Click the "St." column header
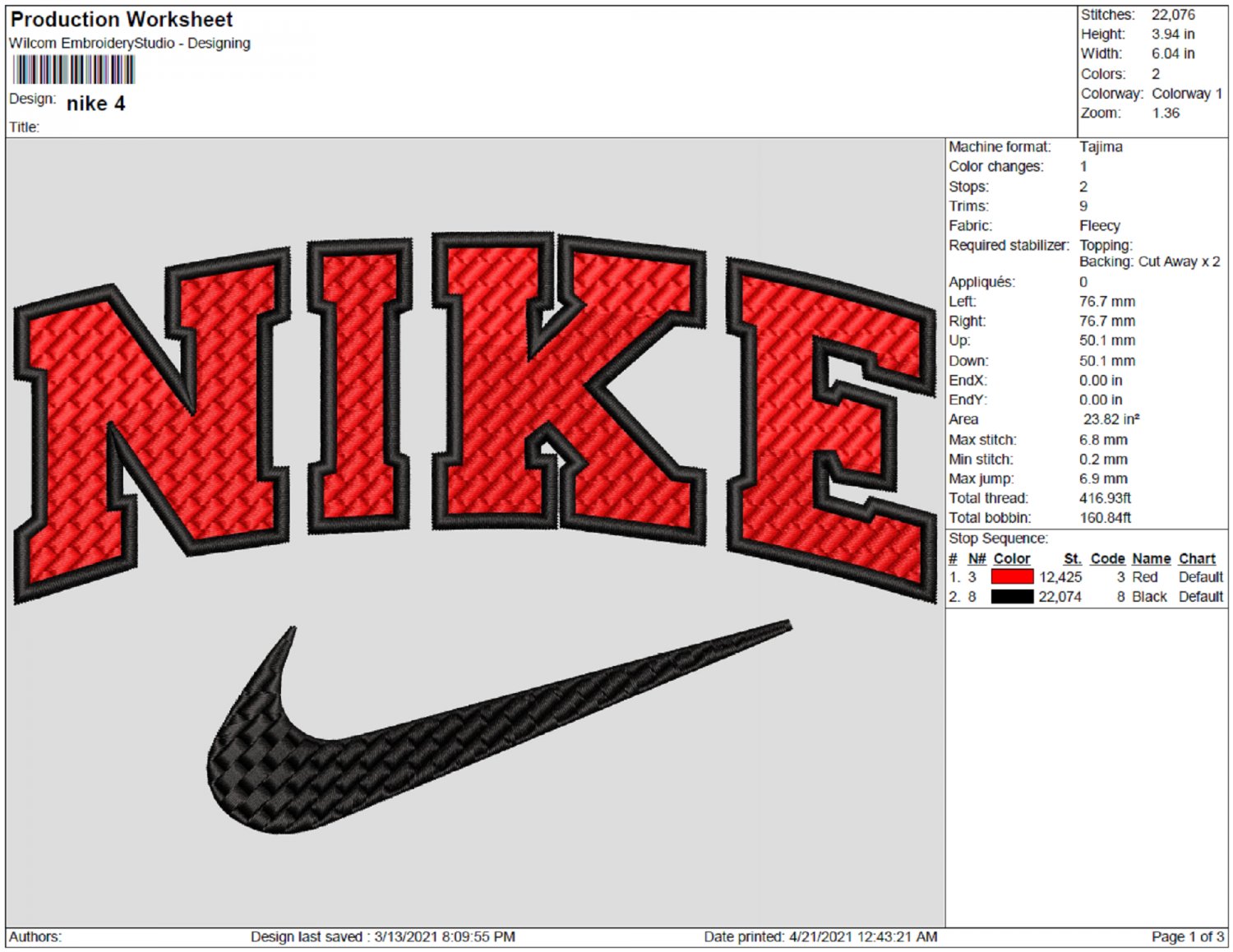This screenshot has height=952, width=1233. tap(1073, 559)
